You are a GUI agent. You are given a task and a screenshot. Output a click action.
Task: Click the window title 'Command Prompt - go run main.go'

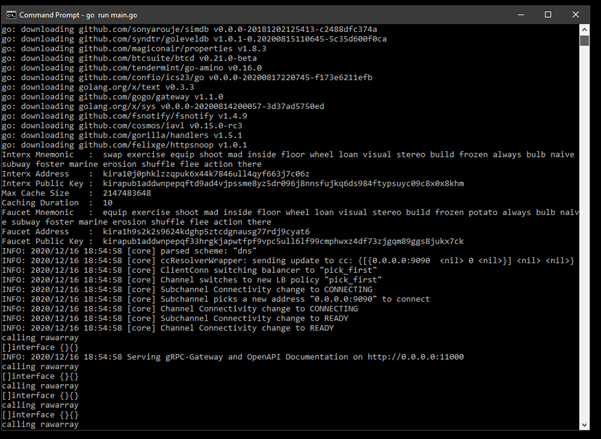pos(78,15)
